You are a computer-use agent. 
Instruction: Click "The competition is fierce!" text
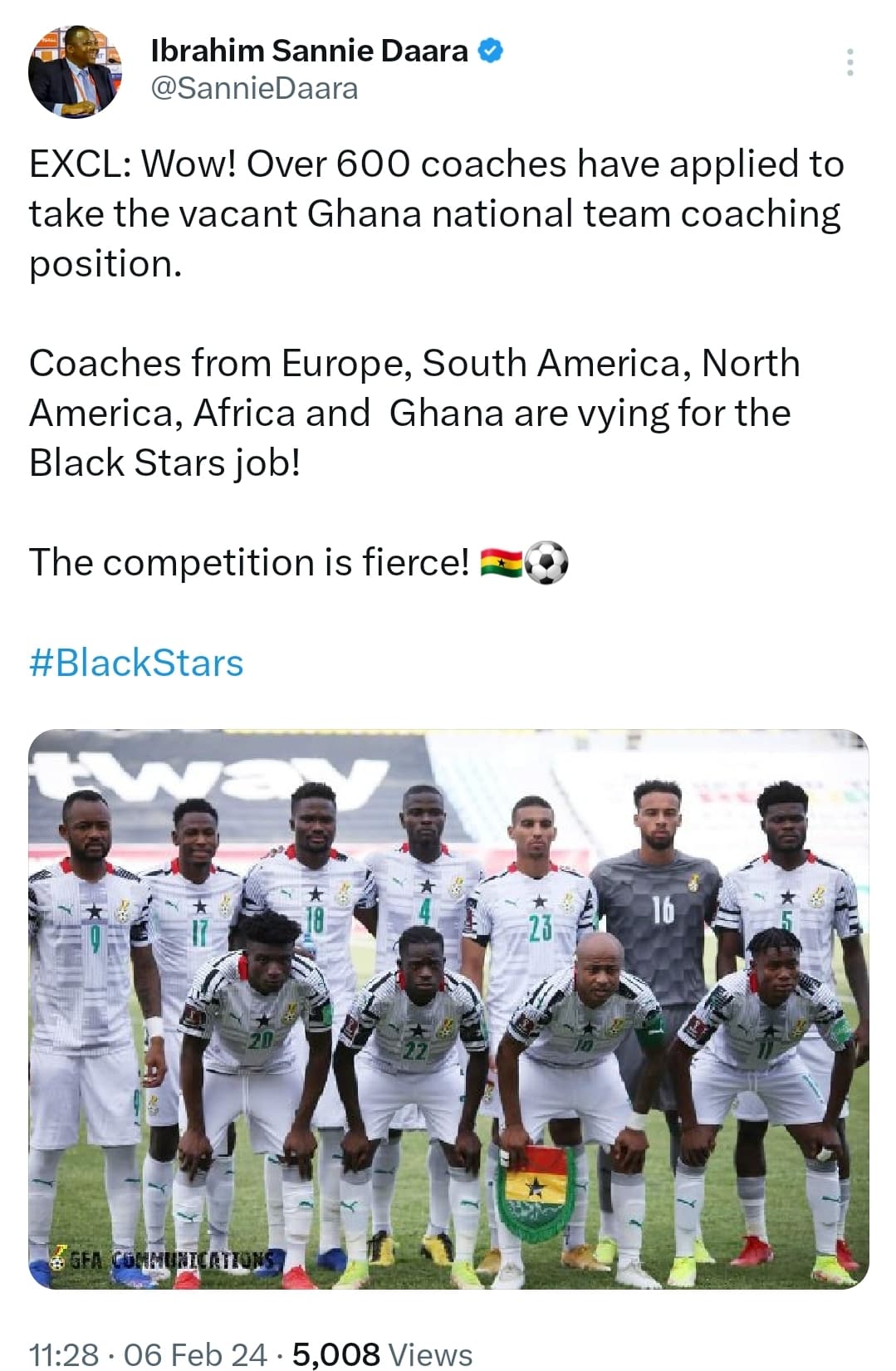pos(249,563)
